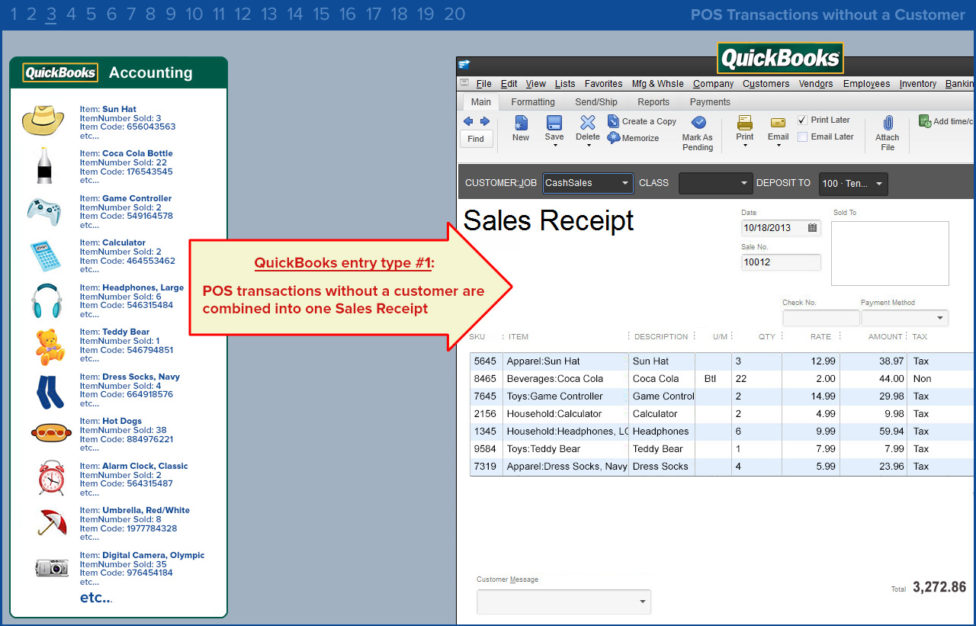
Task: Switch to the Send/Ship tab
Action: coord(596,102)
